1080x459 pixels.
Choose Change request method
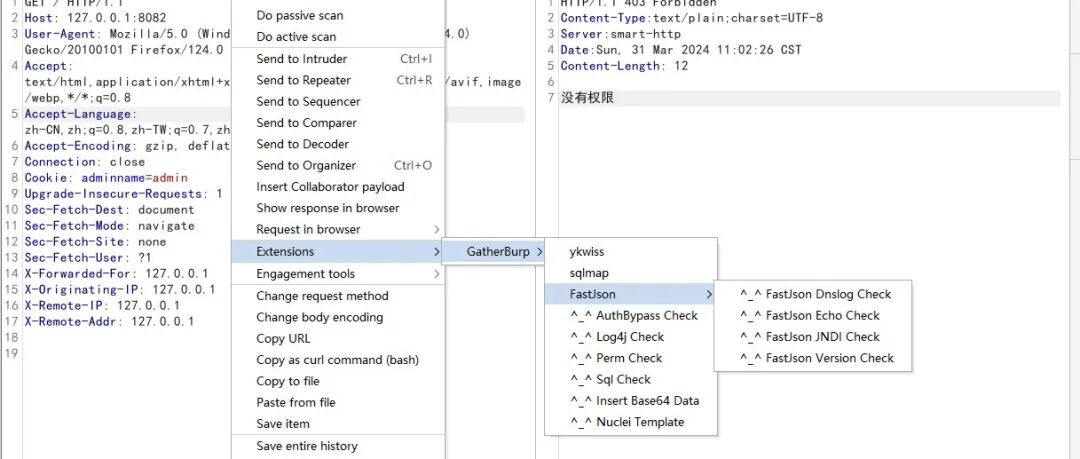[338, 296]
